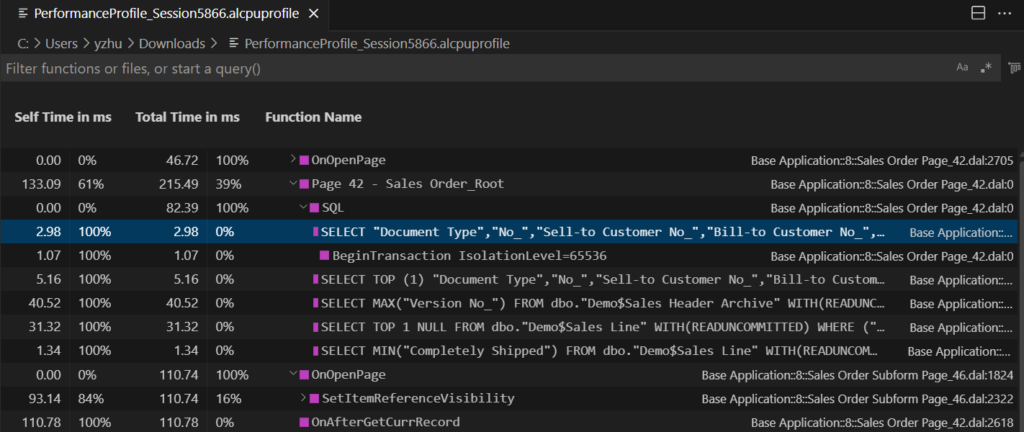
Task: Collapse Page 42 - Sales Order_Root node
Action: 293,184
